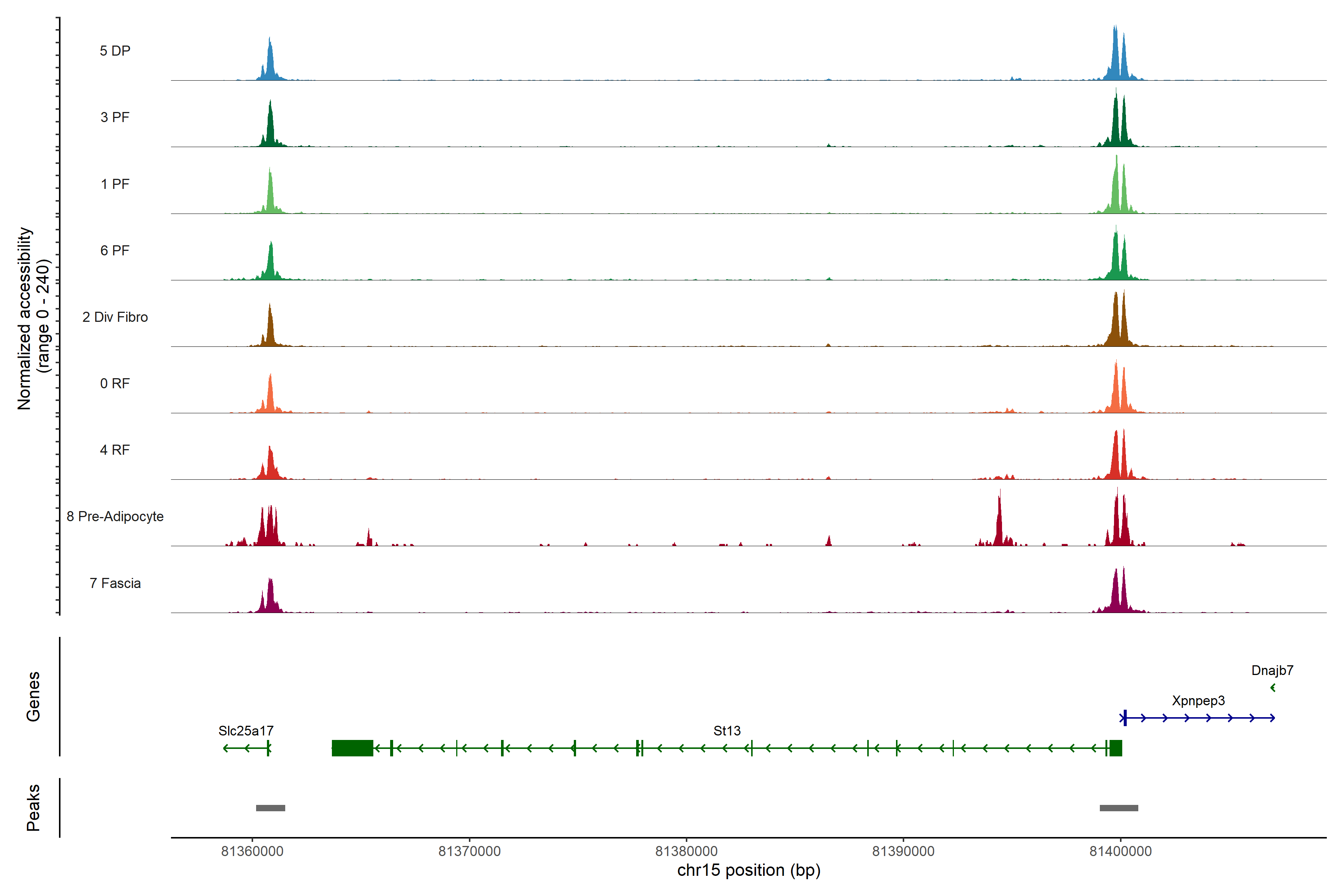Click the large St13 terminal exon block

(352, 748)
